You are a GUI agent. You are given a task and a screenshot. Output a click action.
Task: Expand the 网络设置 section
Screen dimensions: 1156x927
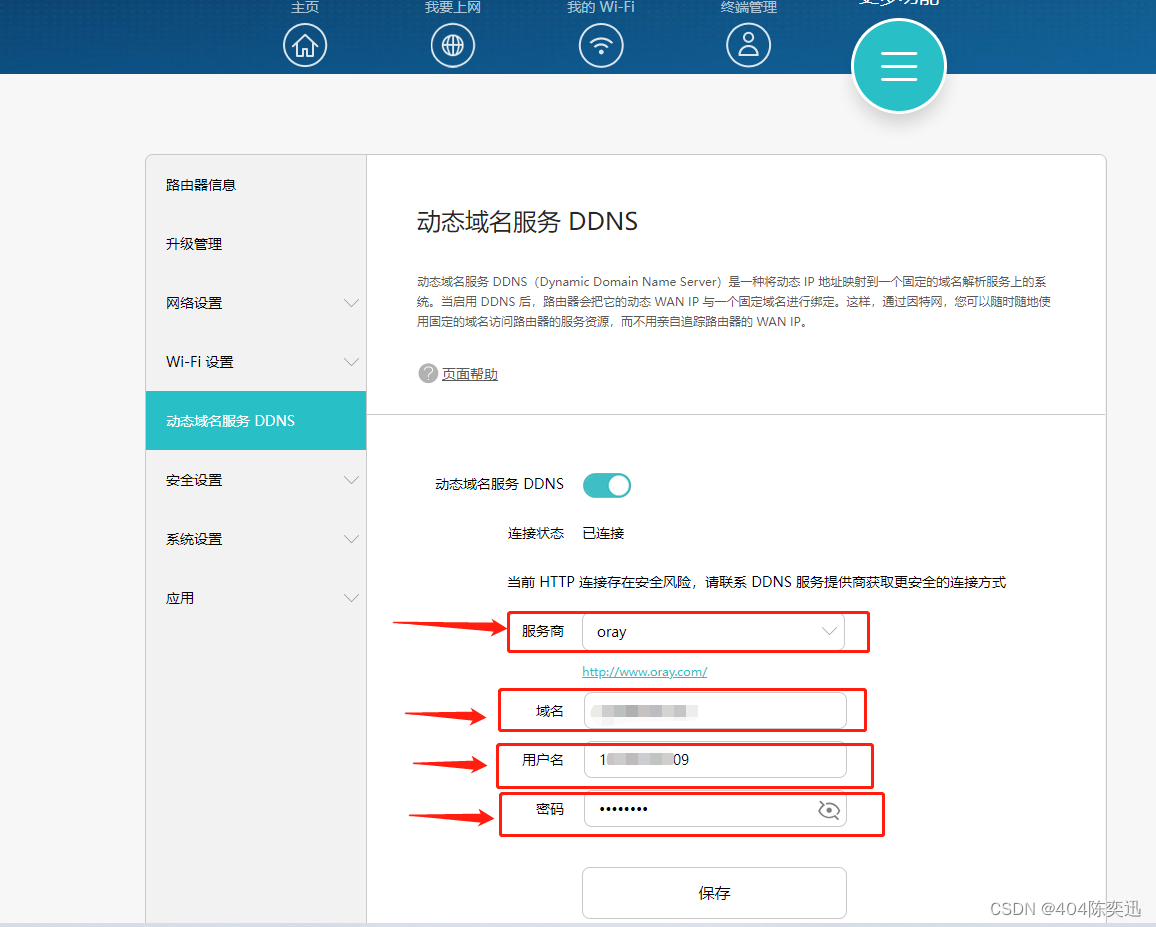click(x=256, y=303)
